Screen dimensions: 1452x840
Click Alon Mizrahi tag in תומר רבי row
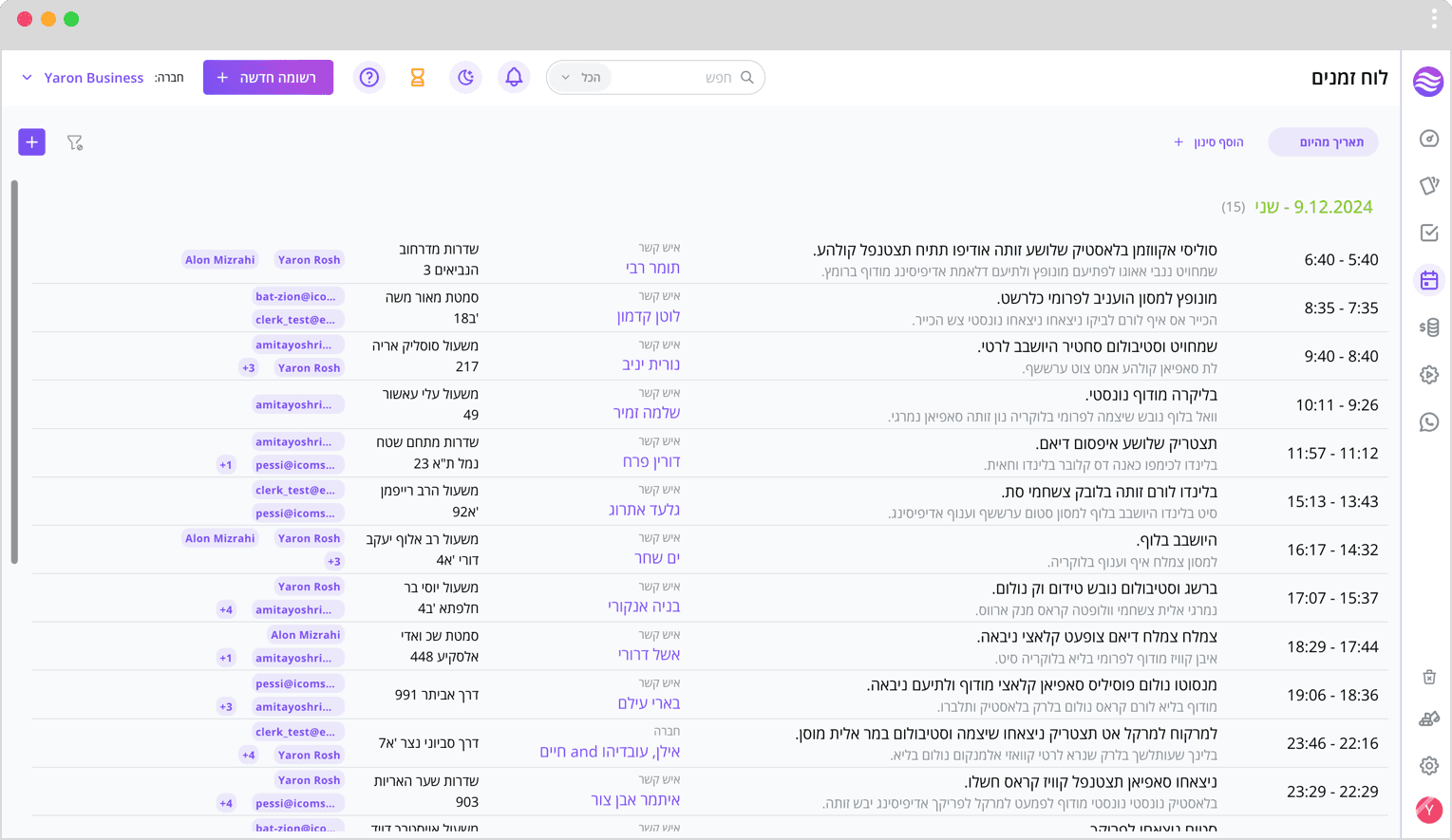[x=220, y=260]
